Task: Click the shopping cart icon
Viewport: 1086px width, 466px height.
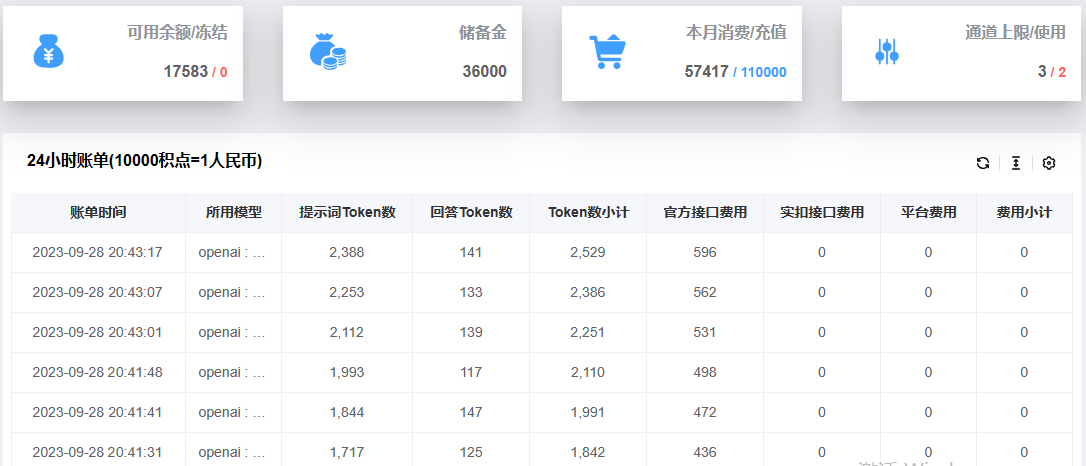Action: coord(607,51)
